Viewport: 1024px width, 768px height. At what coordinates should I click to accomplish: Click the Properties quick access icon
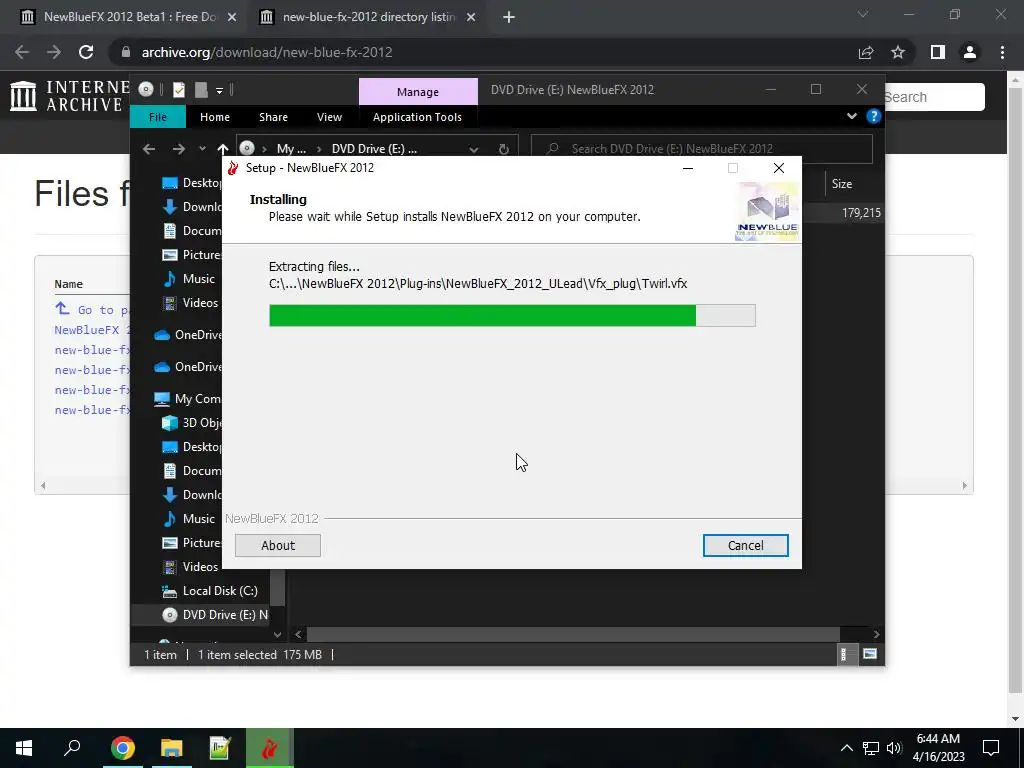click(179, 89)
